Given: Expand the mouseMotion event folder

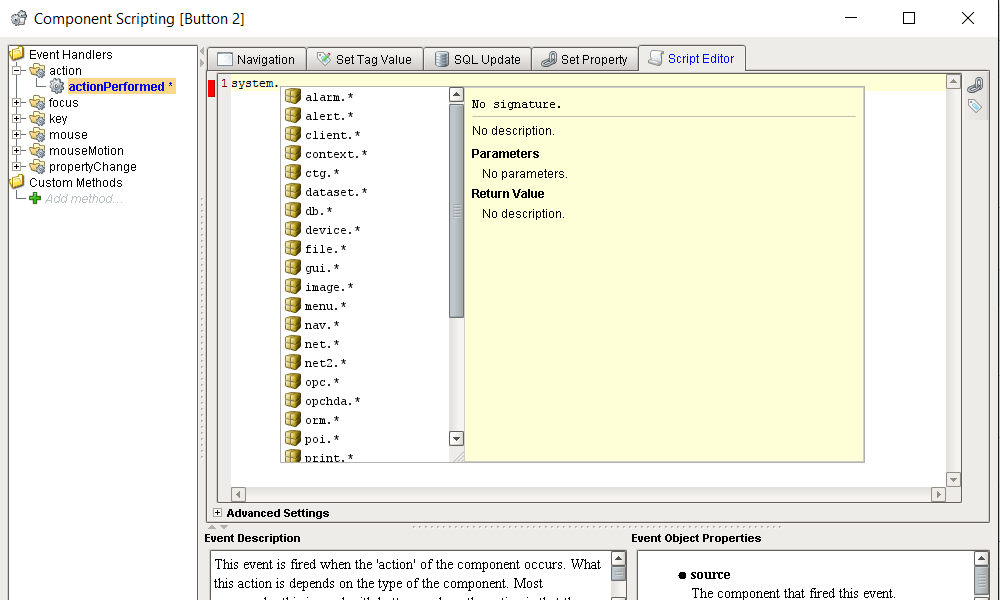Looking at the screenshot, I should click(17, 150).
